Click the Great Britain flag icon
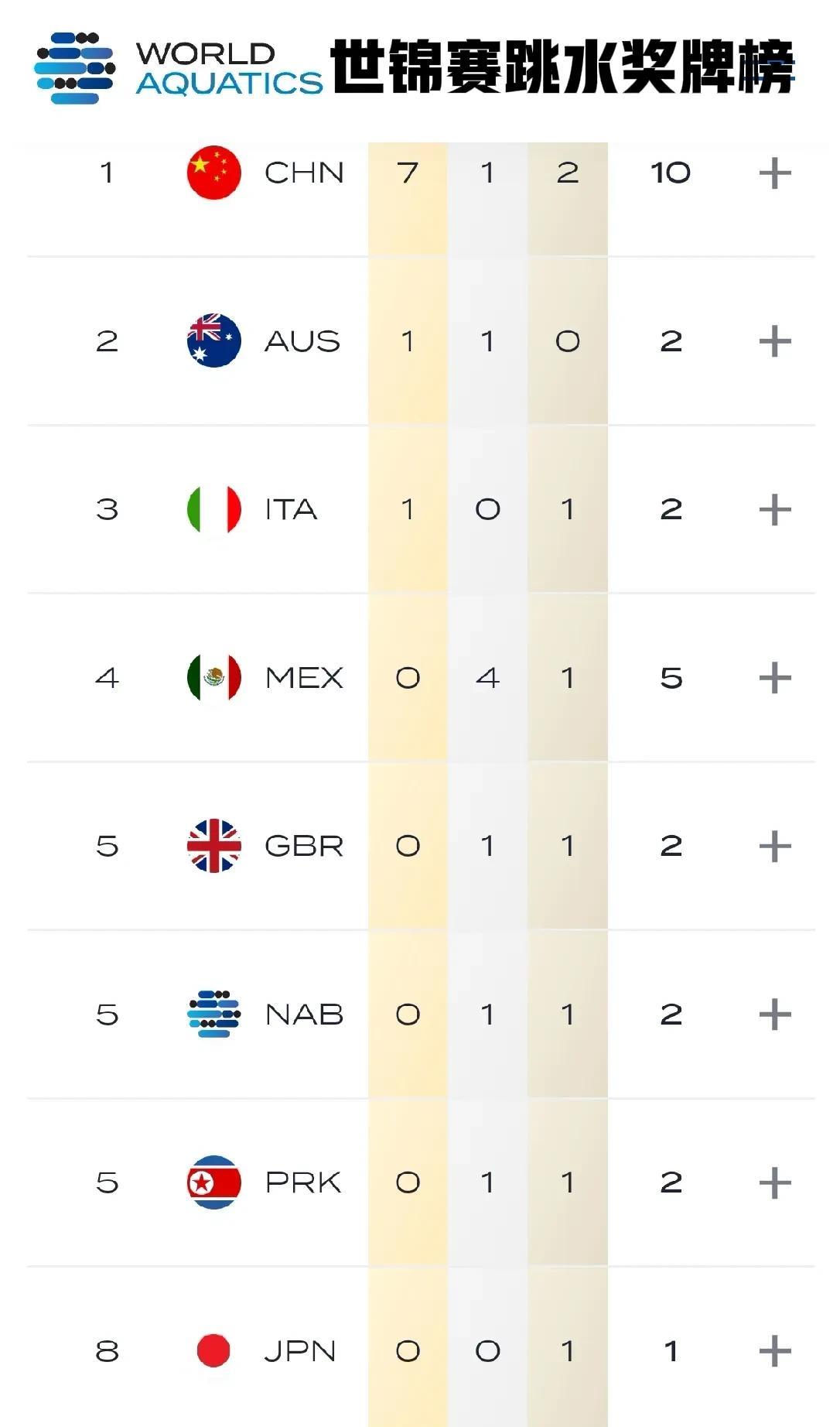 (x=213, y=846)
